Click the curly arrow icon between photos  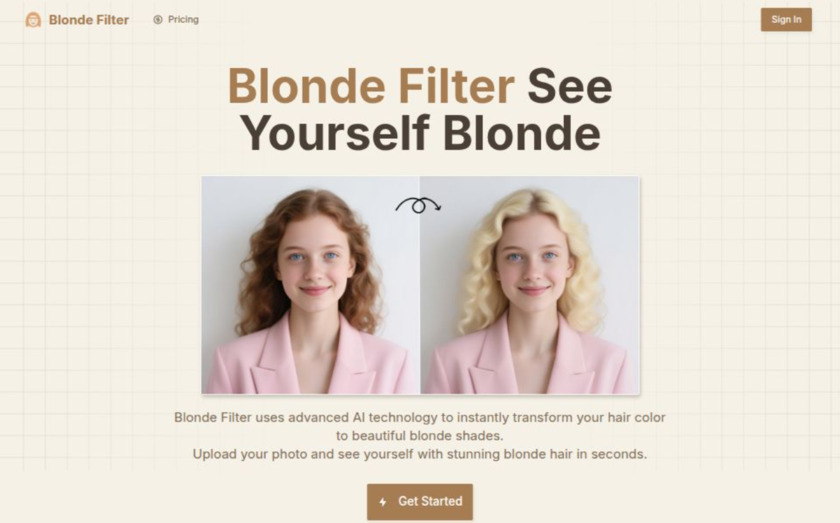[x=418, y=205]
